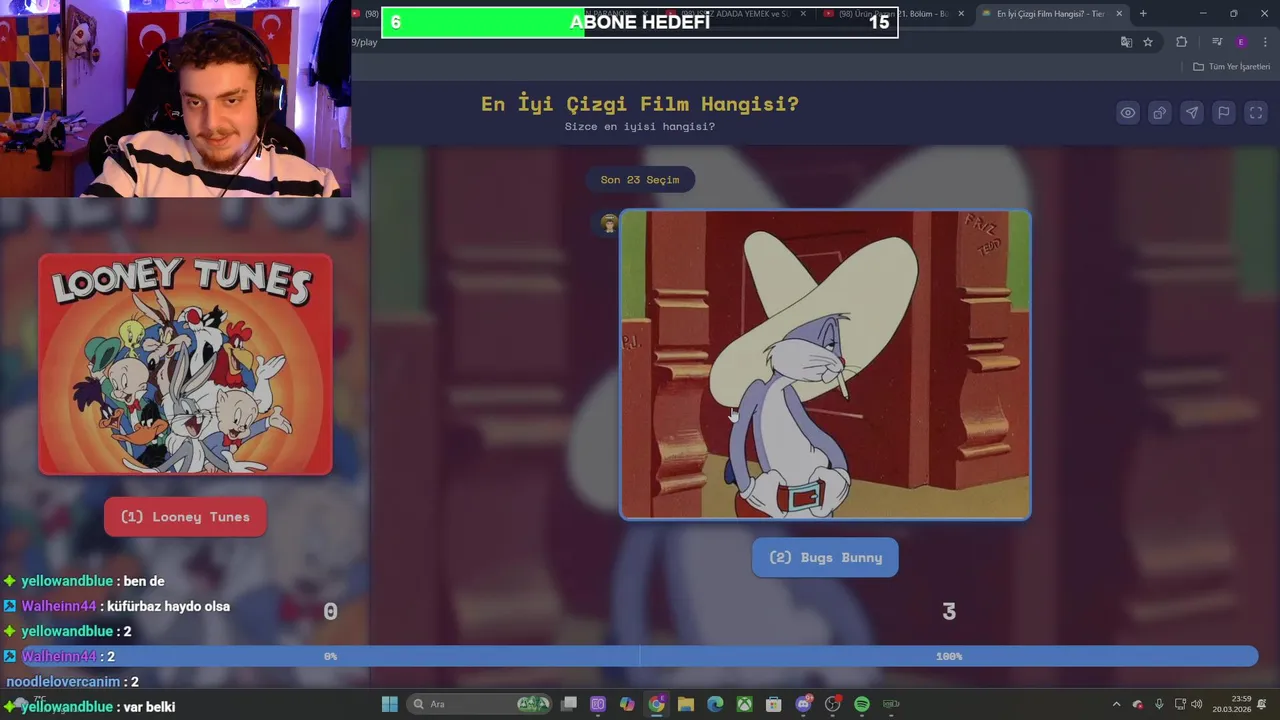Screen dimensions: 1280x720
Task: Toggle the eye preview icon in the header
Action: coord(1127,113)
